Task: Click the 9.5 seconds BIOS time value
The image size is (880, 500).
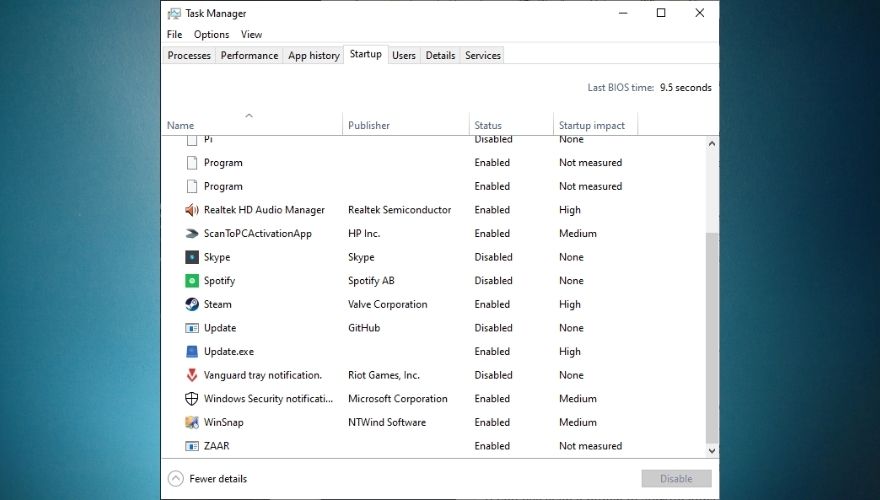Action: (x=685, y=88)
